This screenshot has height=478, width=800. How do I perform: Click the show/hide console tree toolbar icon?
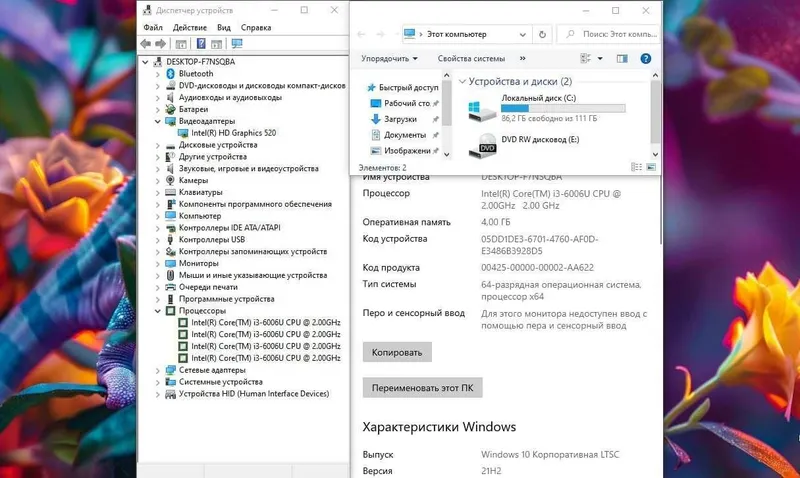181,44
